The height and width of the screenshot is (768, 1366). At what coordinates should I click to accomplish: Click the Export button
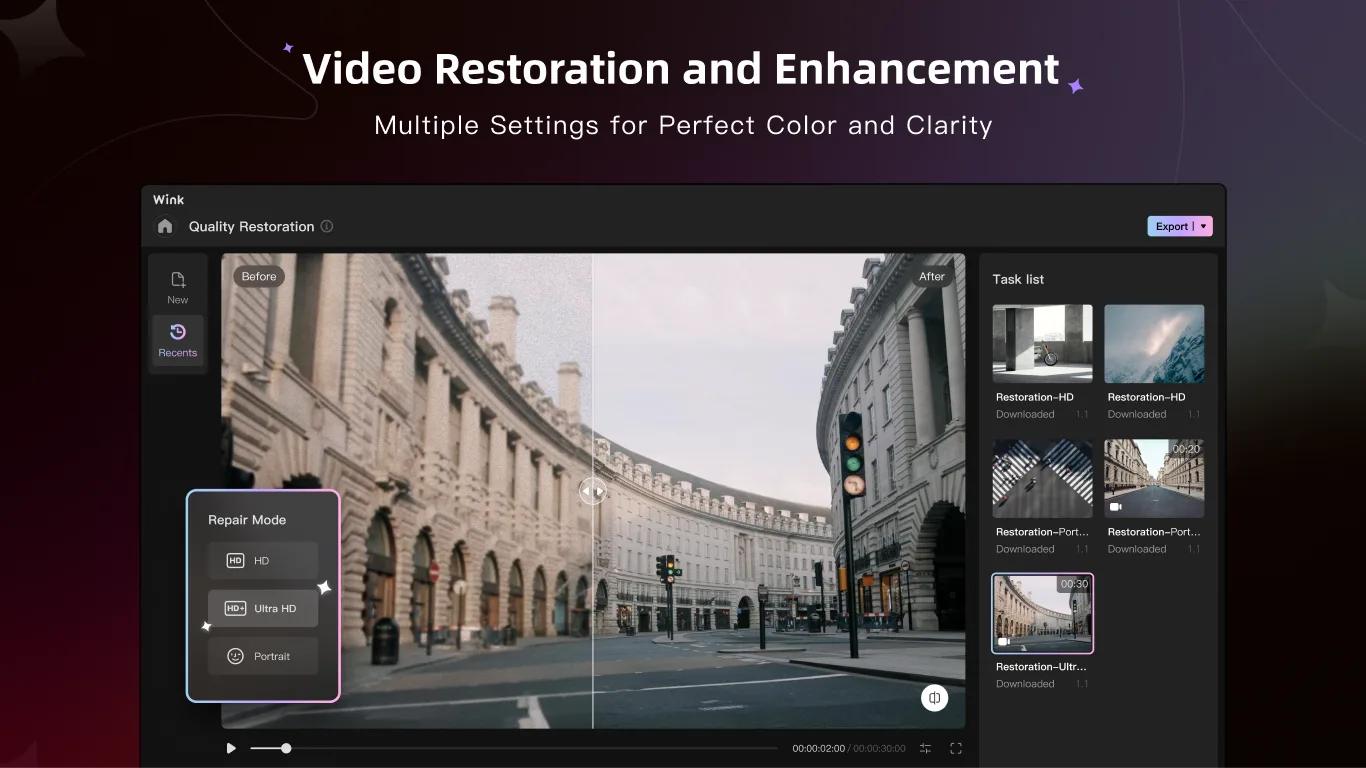pos(1172,227)
